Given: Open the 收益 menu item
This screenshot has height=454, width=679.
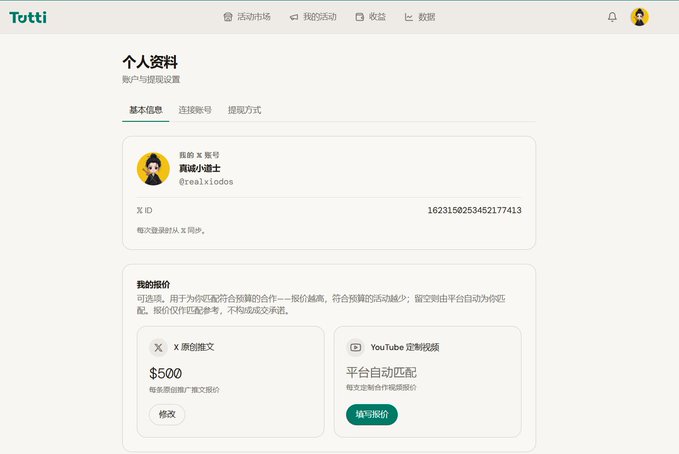Looking at the screenshot, I should coord(371,17).
